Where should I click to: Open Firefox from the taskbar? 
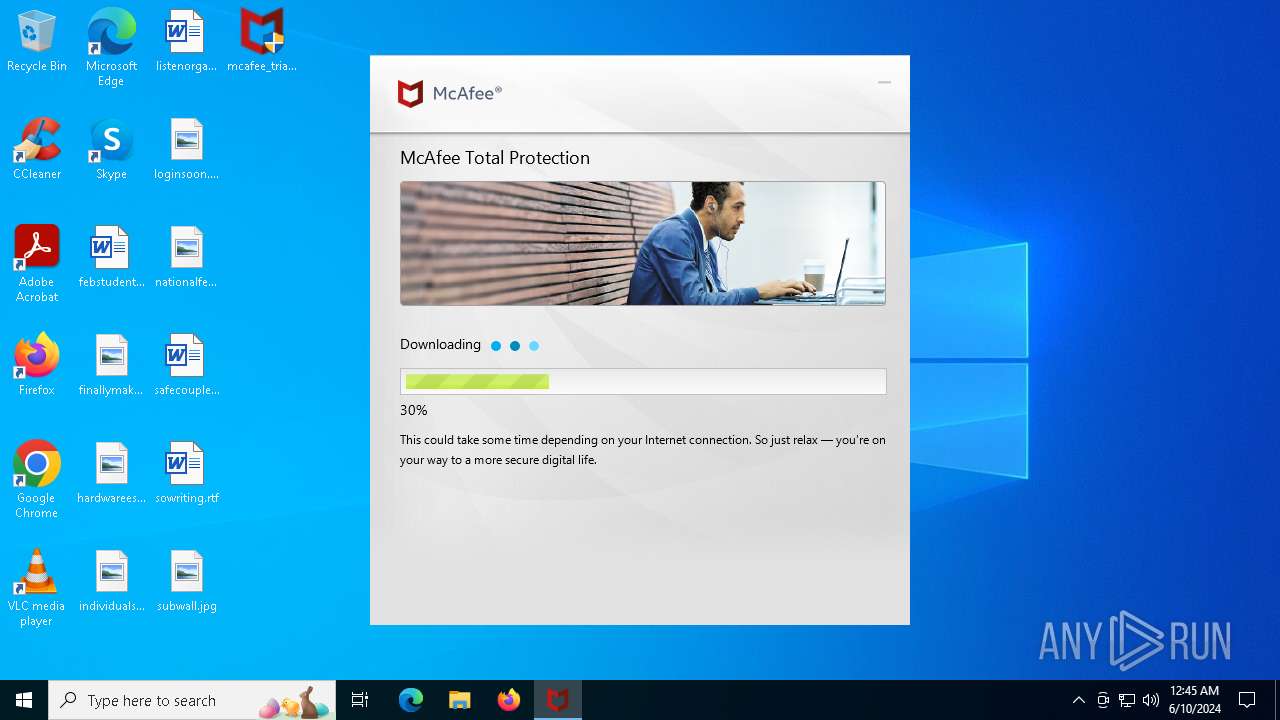click(509, 700)
